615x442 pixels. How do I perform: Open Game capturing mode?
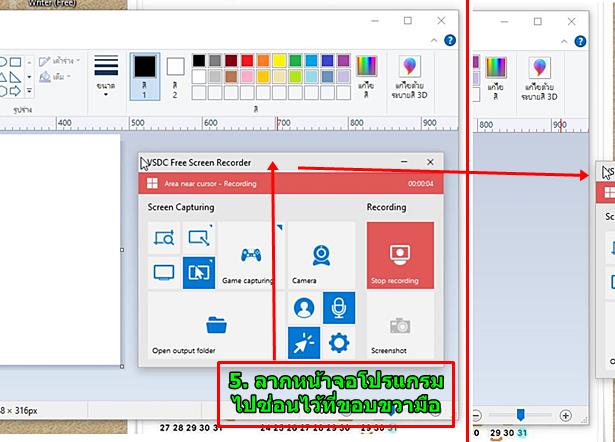251,255
